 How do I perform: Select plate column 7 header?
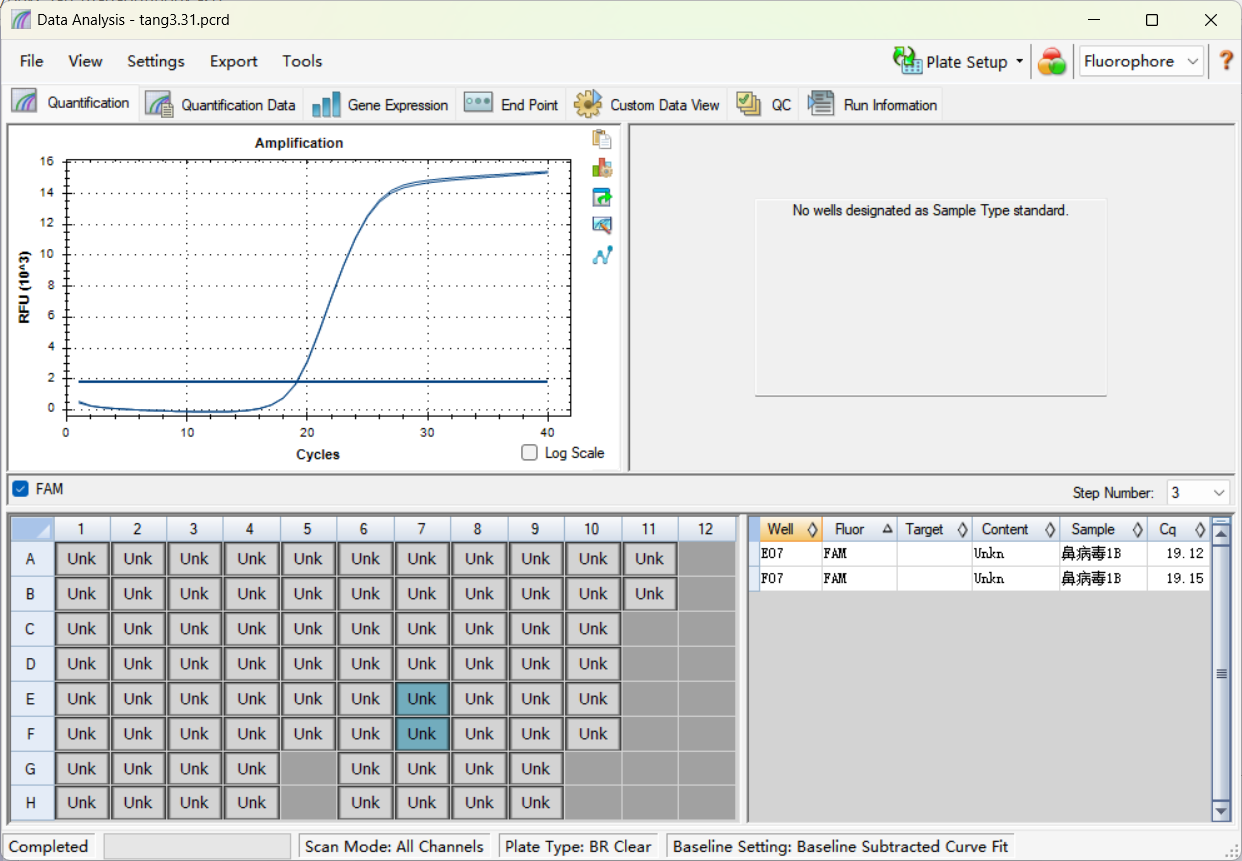pyautogui.click(x=422, y=528)
